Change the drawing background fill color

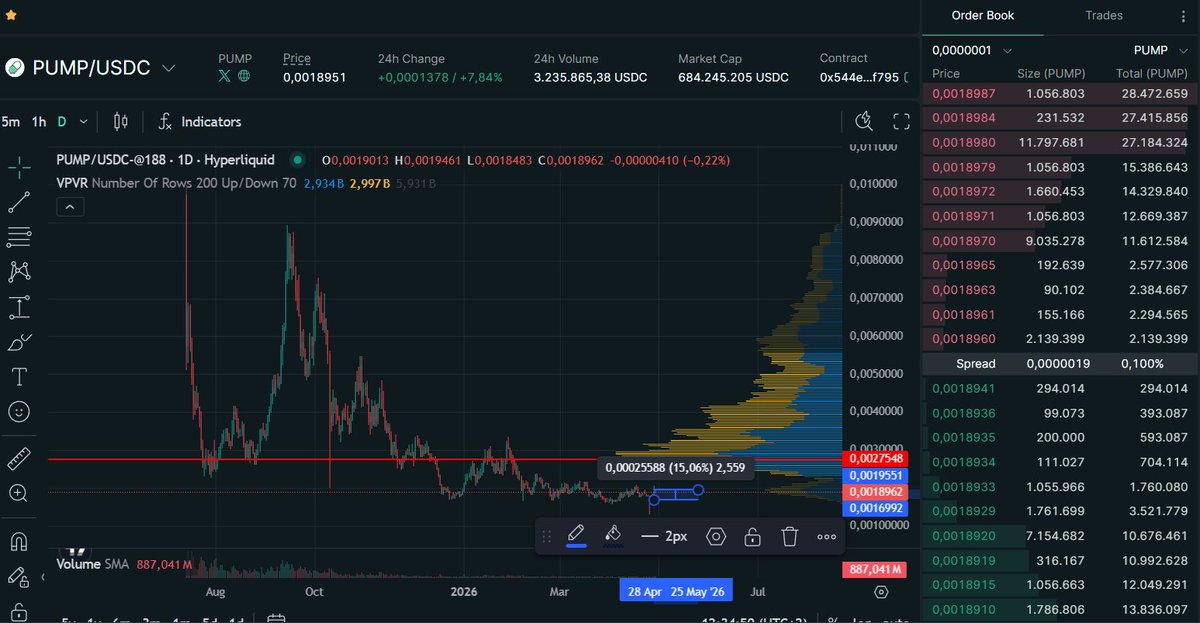point(614,536)
